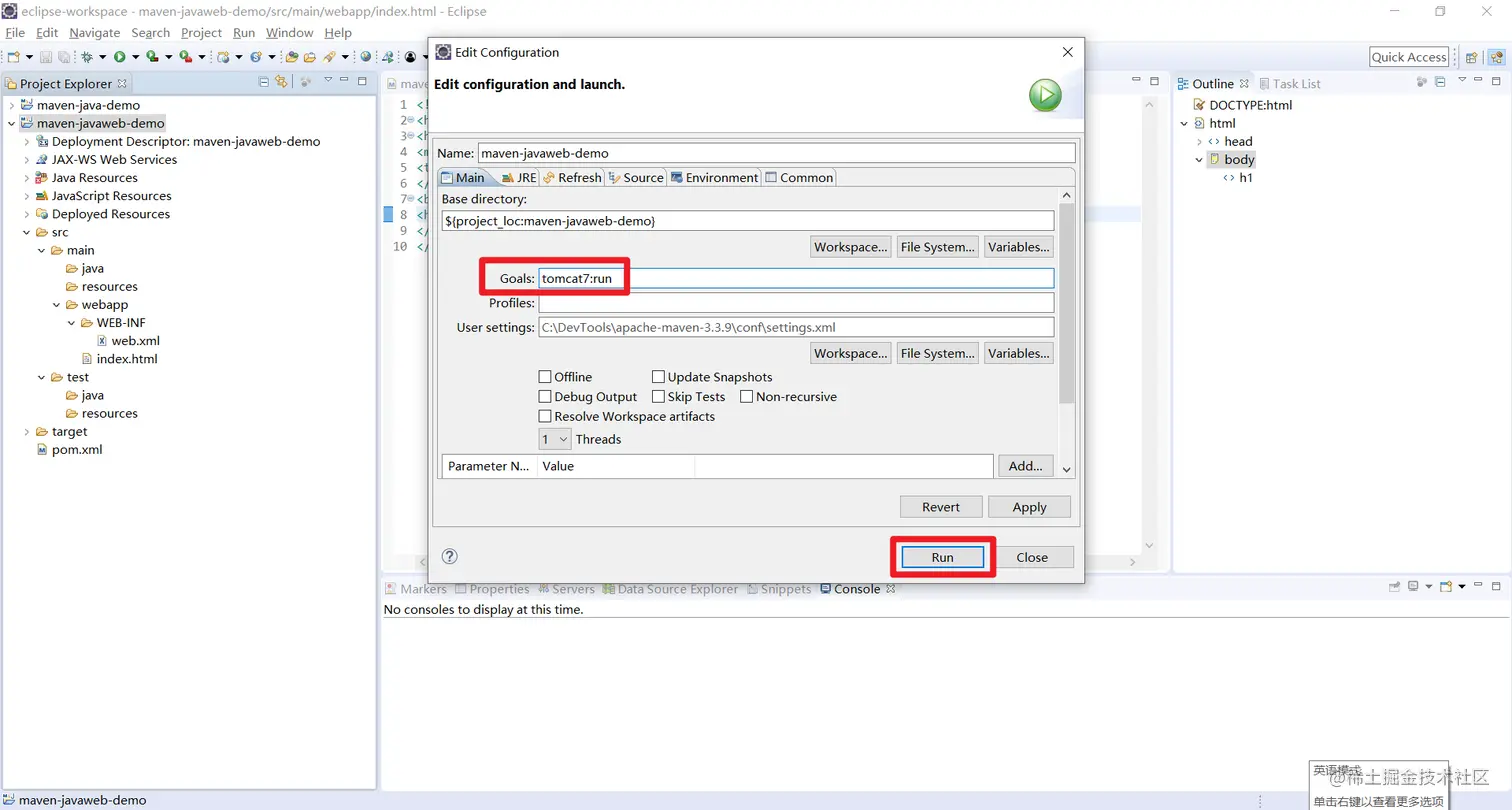Collapse the body node in Outline
1512x810 pixels.
(1199, 160)
